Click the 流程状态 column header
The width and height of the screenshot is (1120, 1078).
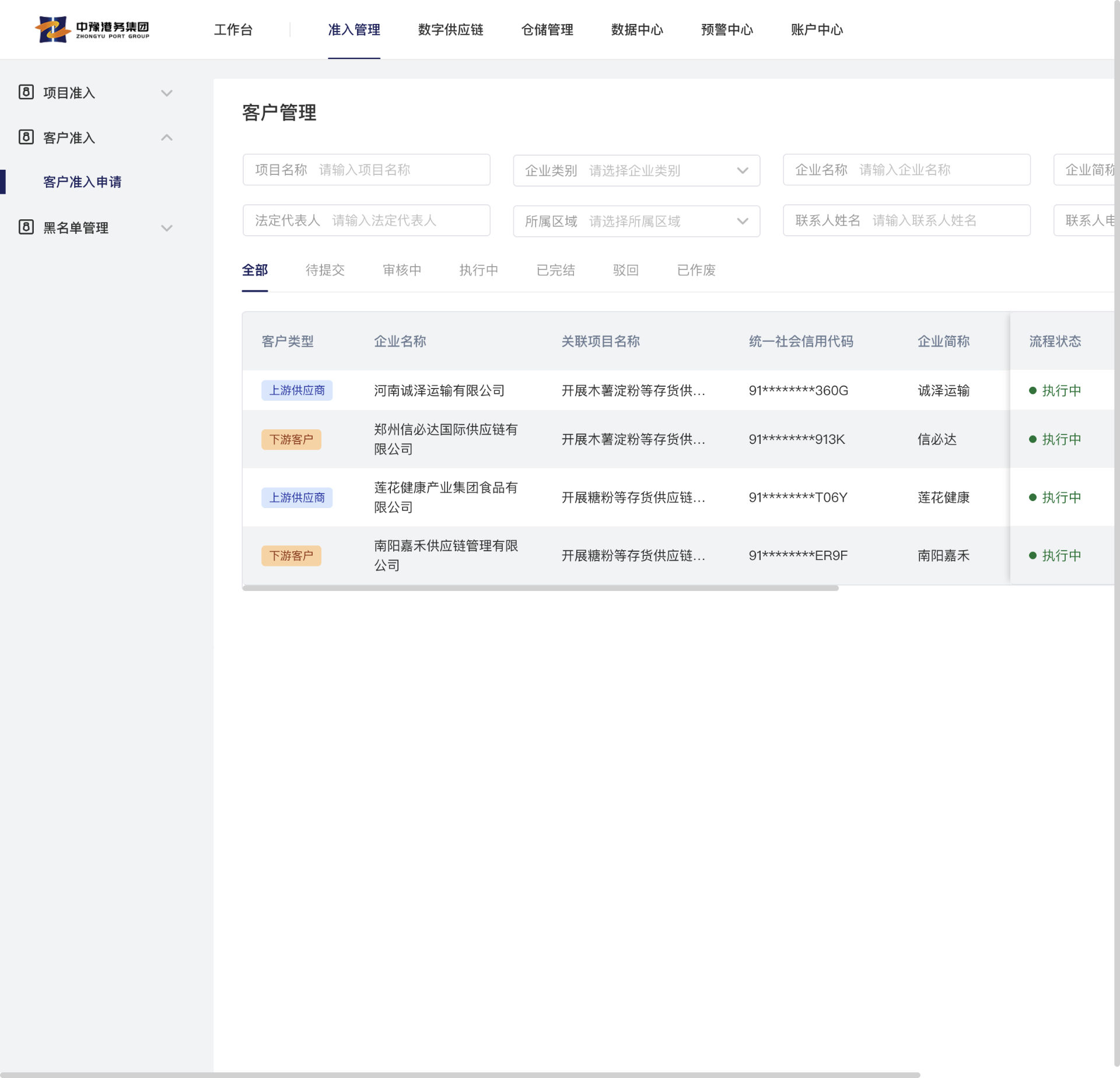click(1055, 341)
